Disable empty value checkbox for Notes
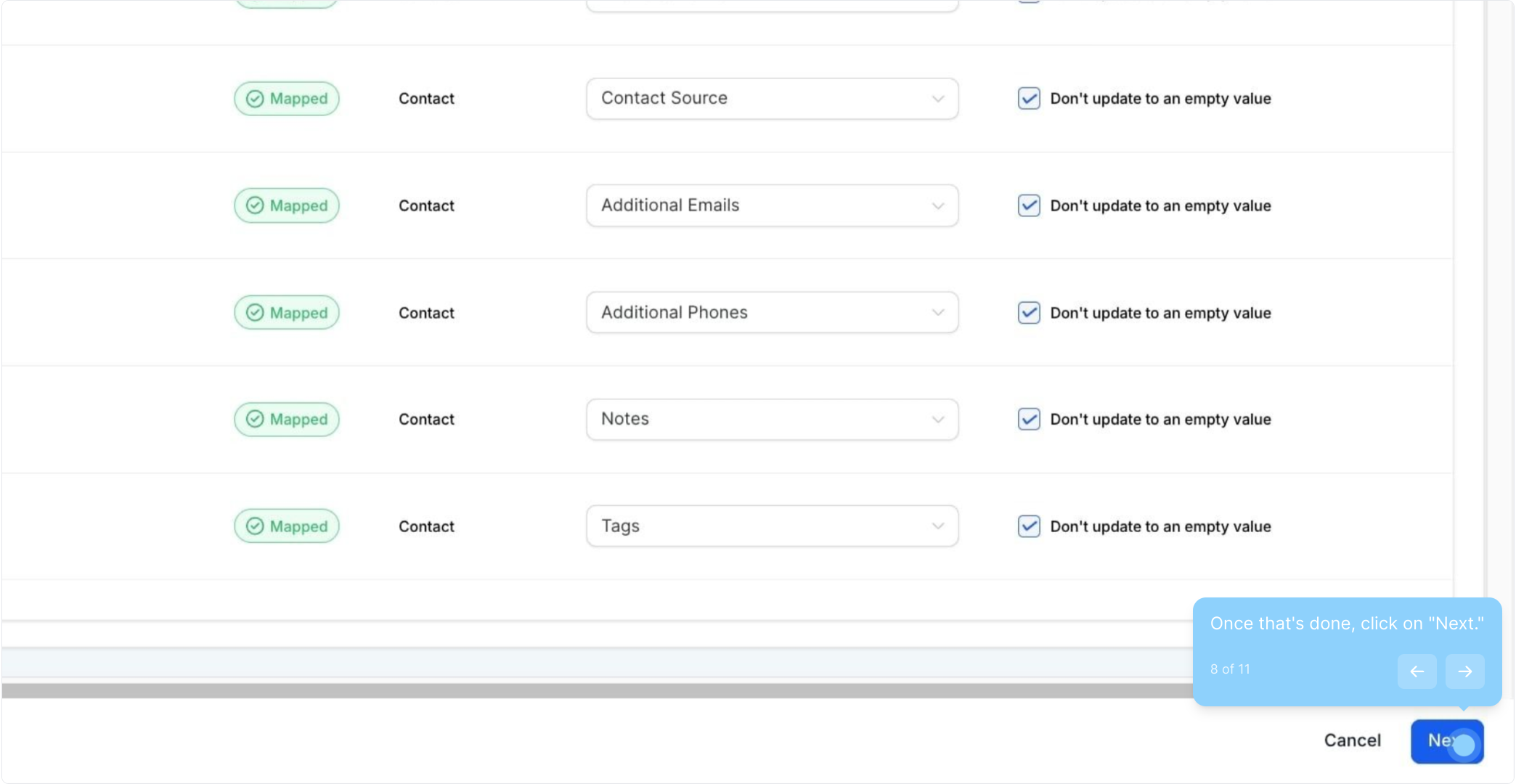This screenshot has height=784, width=1516. click(1029, 420)
